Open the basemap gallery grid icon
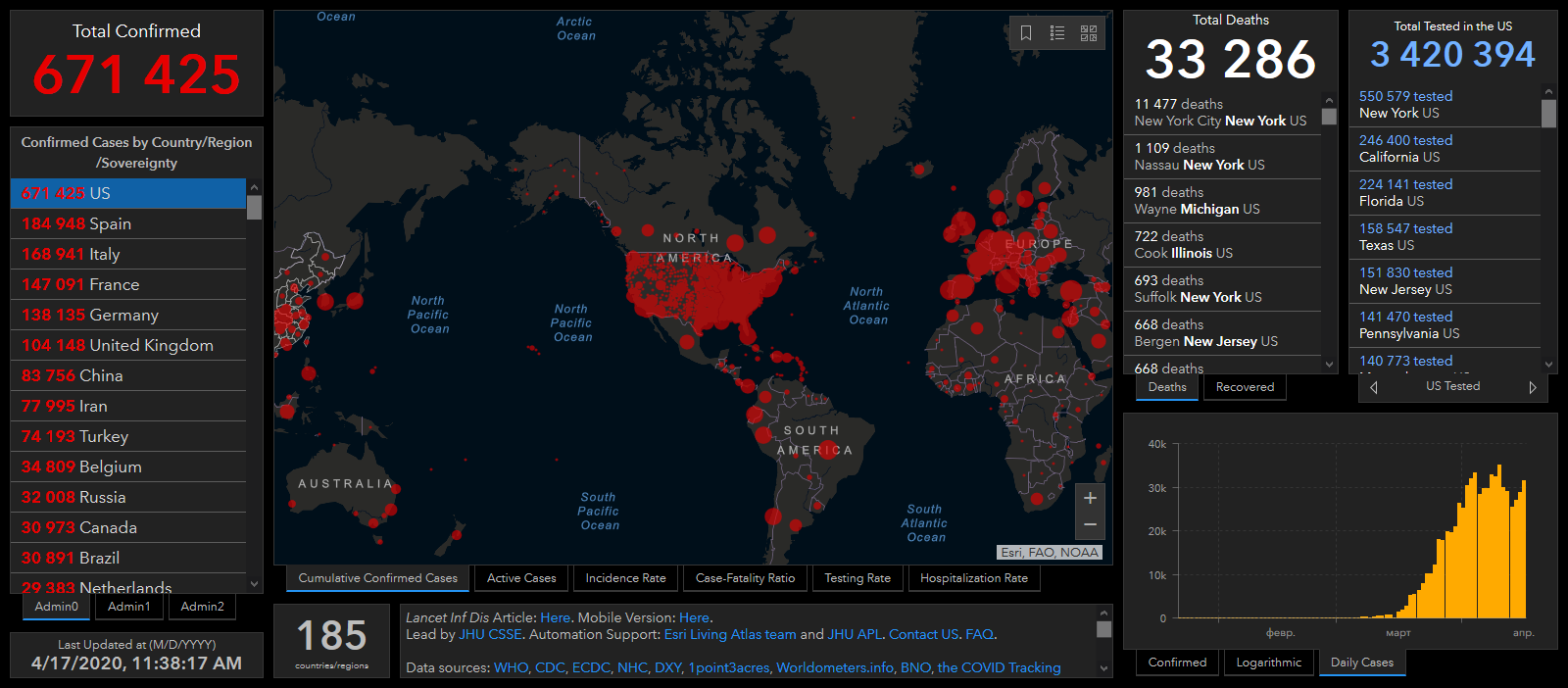The image size is (1568, 688). [x=1089, y=33]
